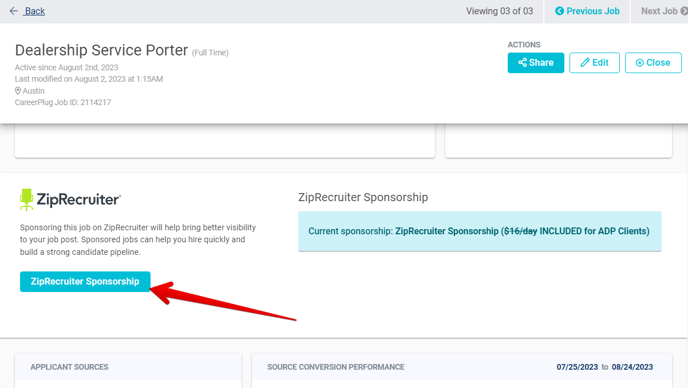Go to Previous Job
The width and height of the screenshot is (688, 388).
(x=587, y=11)
